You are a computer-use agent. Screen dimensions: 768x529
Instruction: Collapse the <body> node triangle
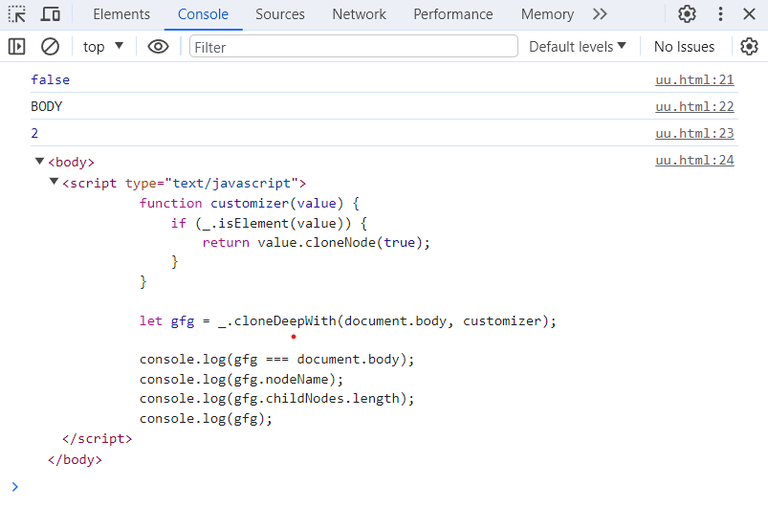[x=40, y=161]
